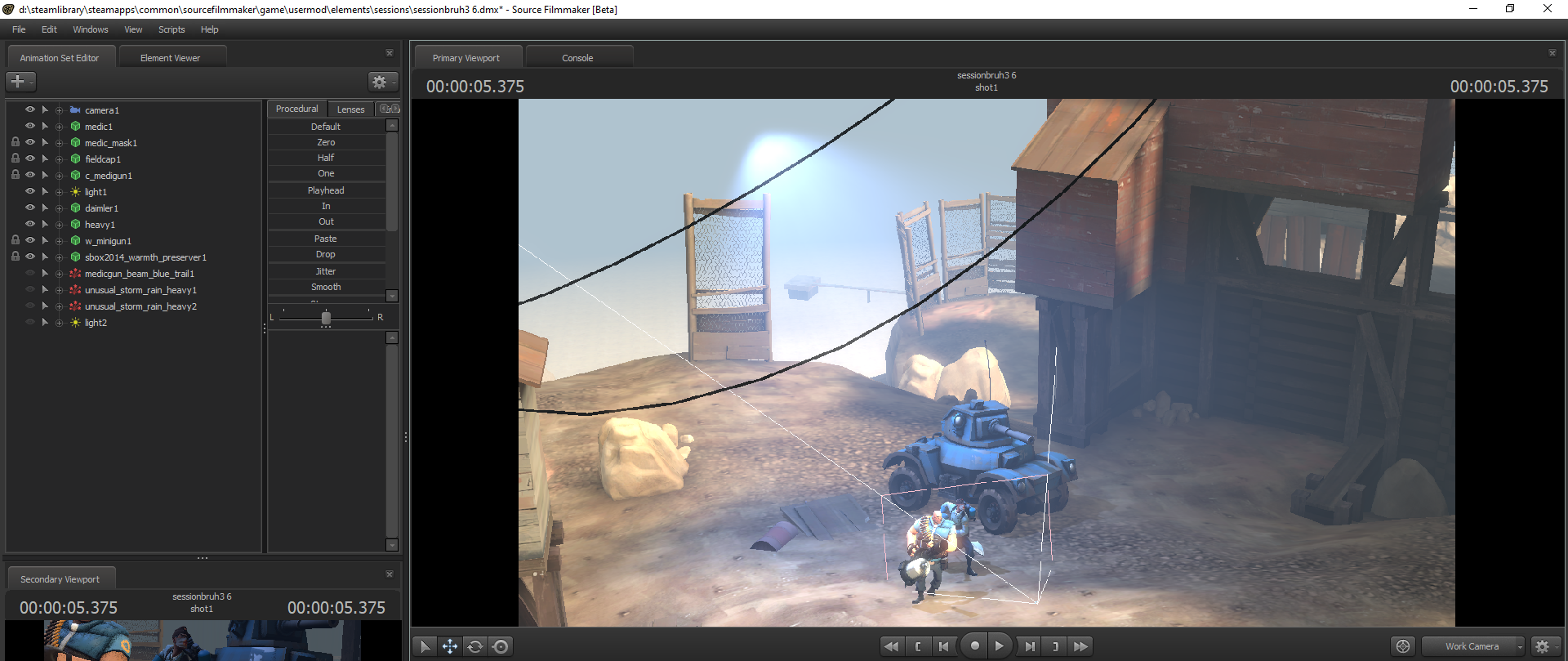Open the Edit menu
Image resolution: width=1568 pixels, height=661 pixels.
[49, 29]
